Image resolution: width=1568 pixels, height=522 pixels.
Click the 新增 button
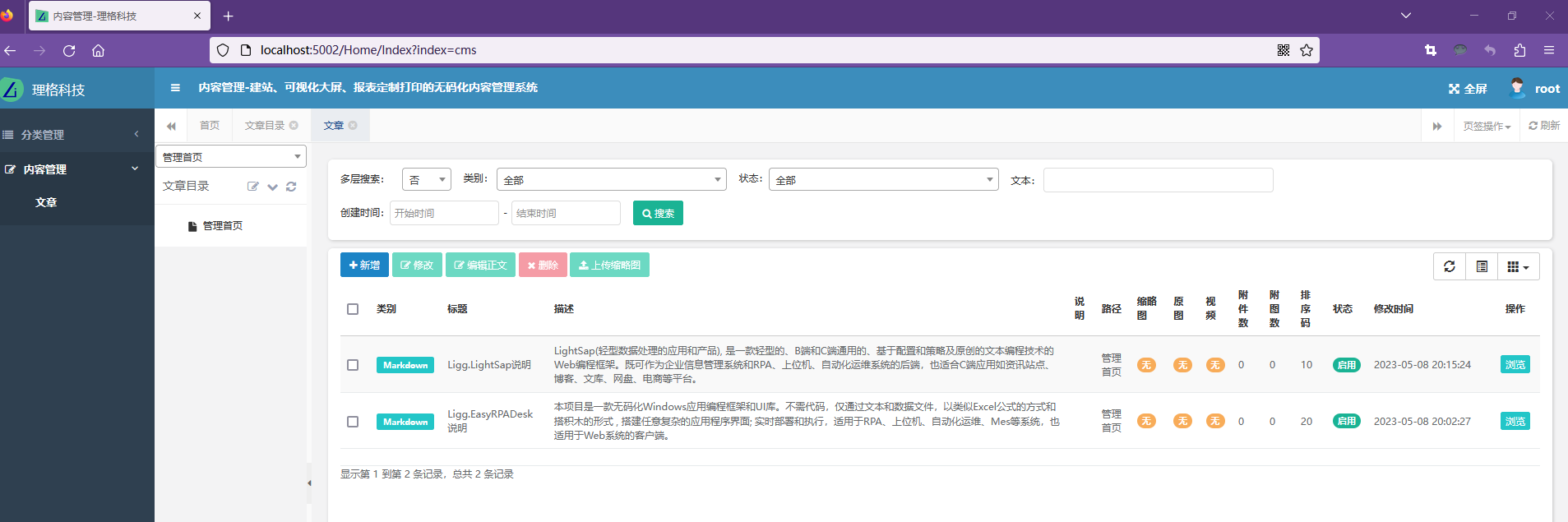tap(364, 265)
